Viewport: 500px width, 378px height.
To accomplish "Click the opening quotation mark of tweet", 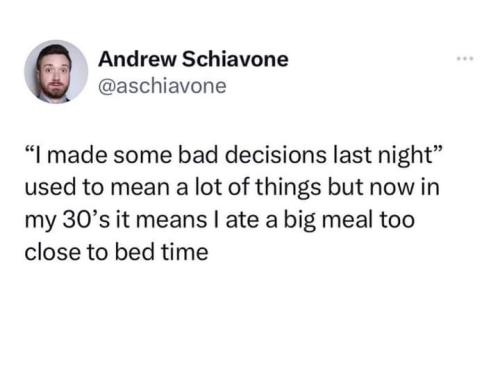I will [29, 149].
